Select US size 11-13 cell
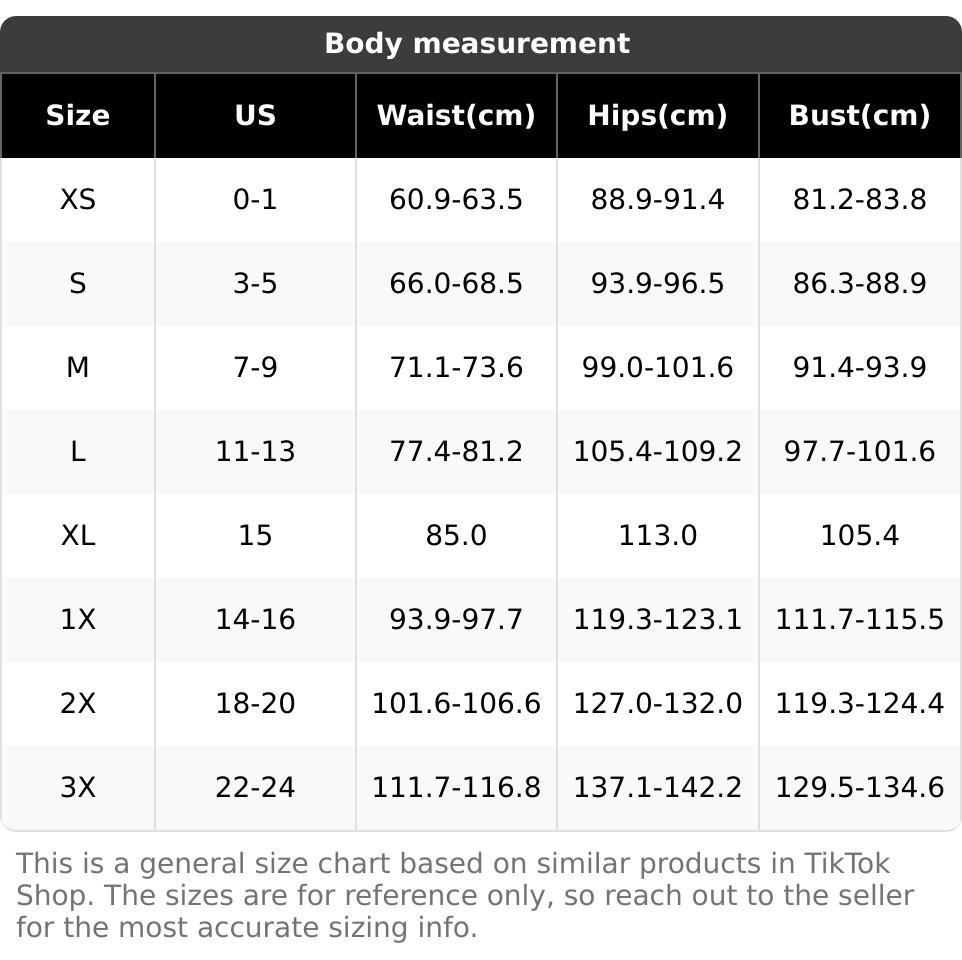962x960 pixels. 255,452
